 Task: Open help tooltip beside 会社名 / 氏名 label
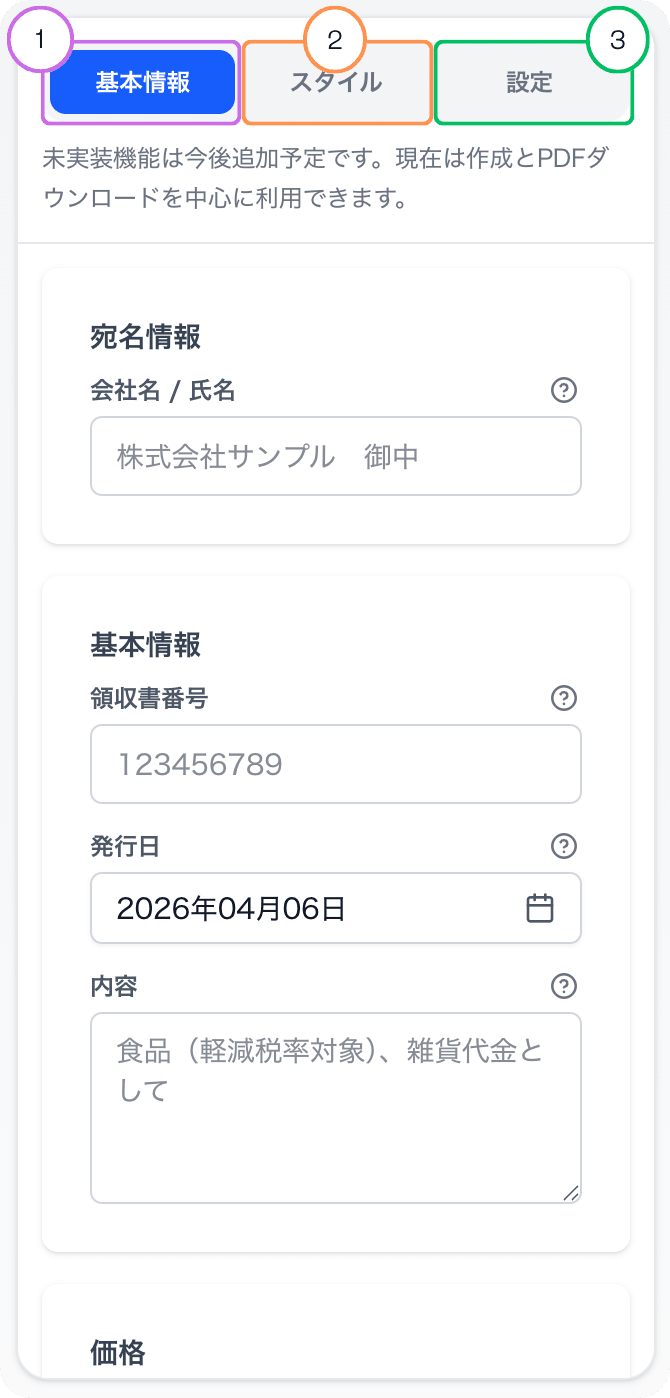point(563,391)
